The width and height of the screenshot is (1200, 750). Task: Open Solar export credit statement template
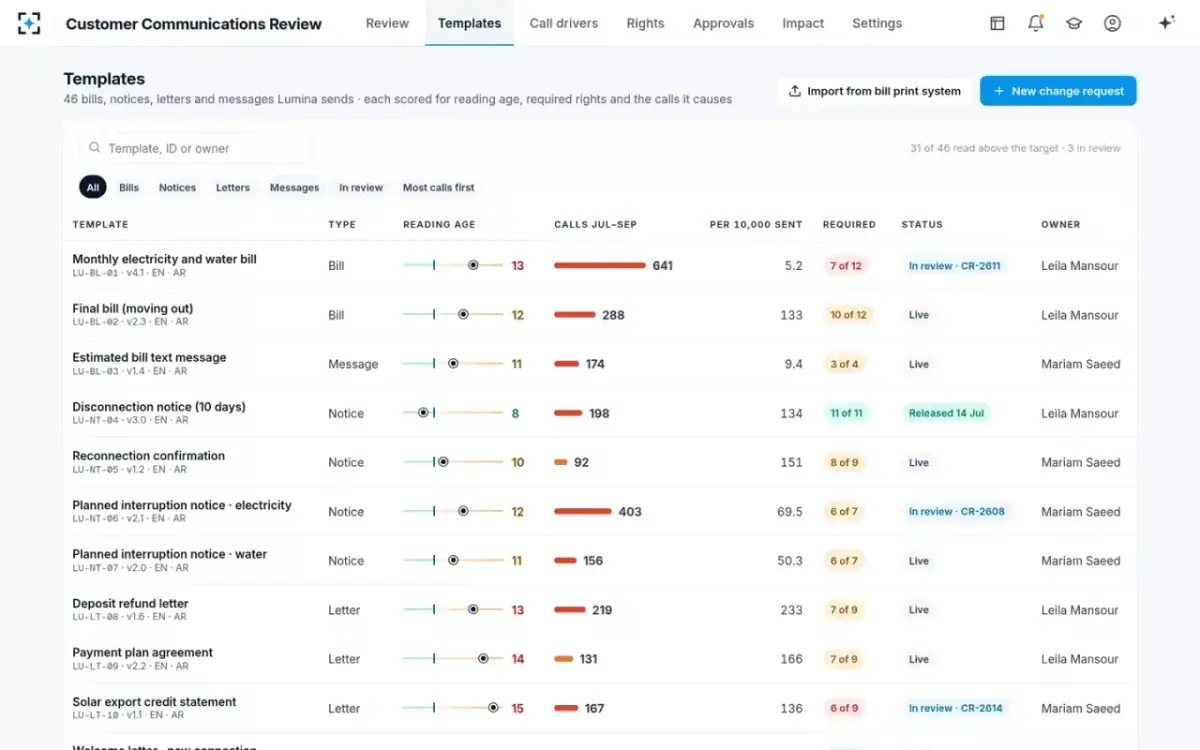tap(154, 702)
